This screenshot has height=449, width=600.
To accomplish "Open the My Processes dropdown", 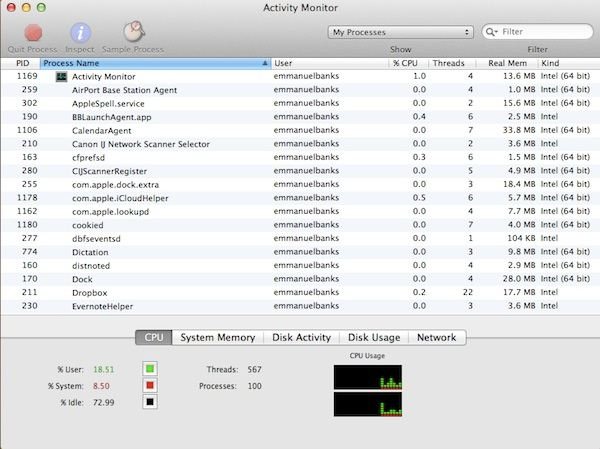I will pyautogui.click(x=401, y=32).
